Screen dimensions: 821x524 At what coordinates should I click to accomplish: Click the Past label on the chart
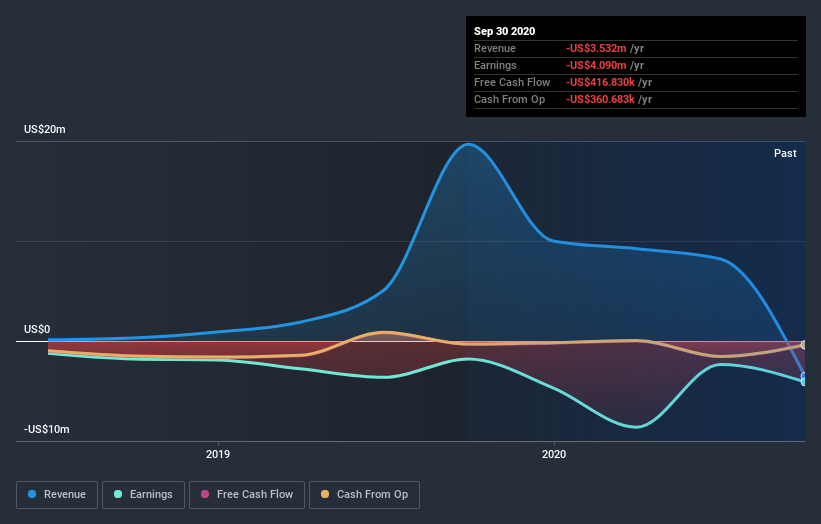(785, 153)
